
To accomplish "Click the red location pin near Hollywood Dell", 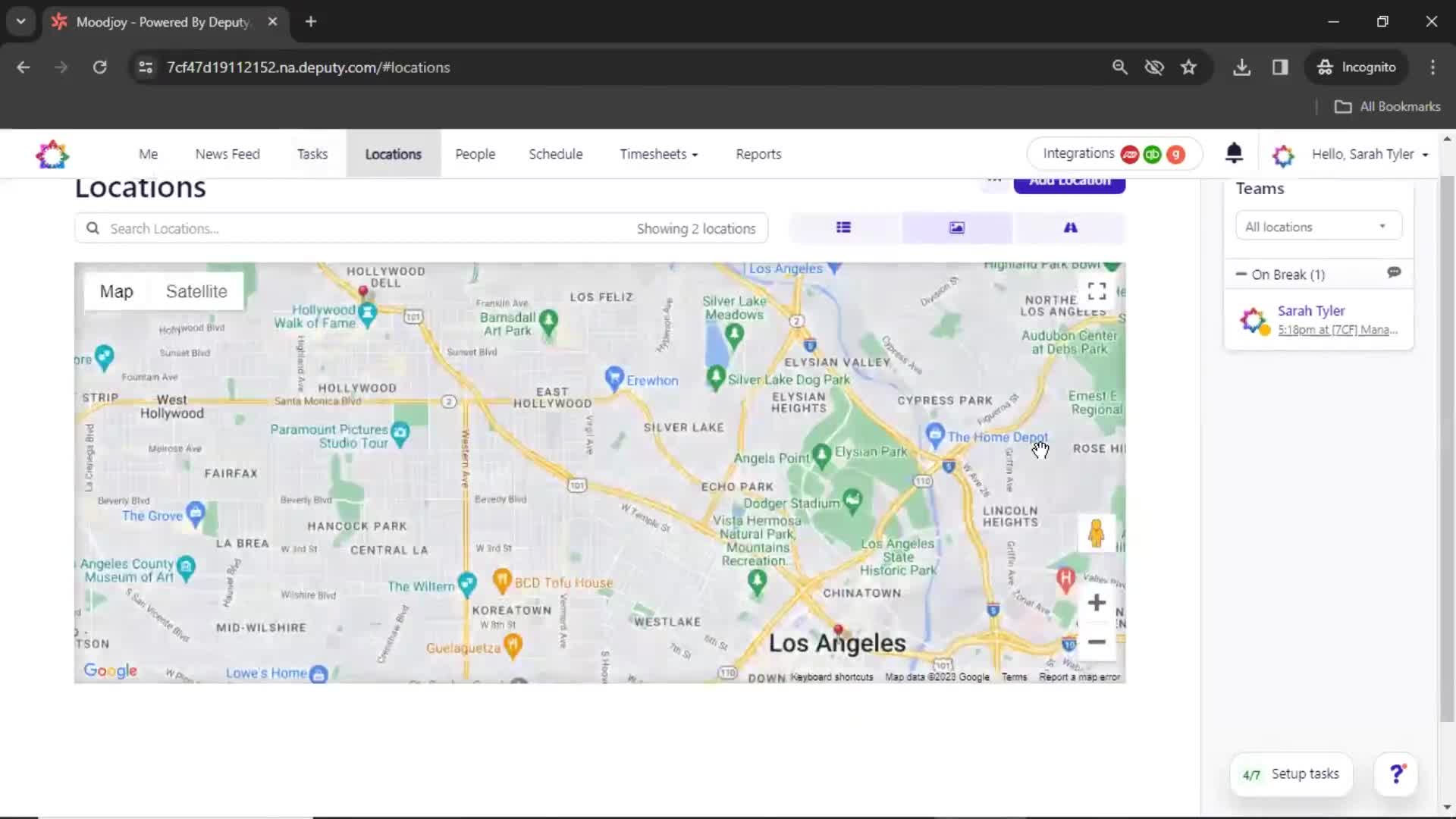I will (x=363, y=293).
